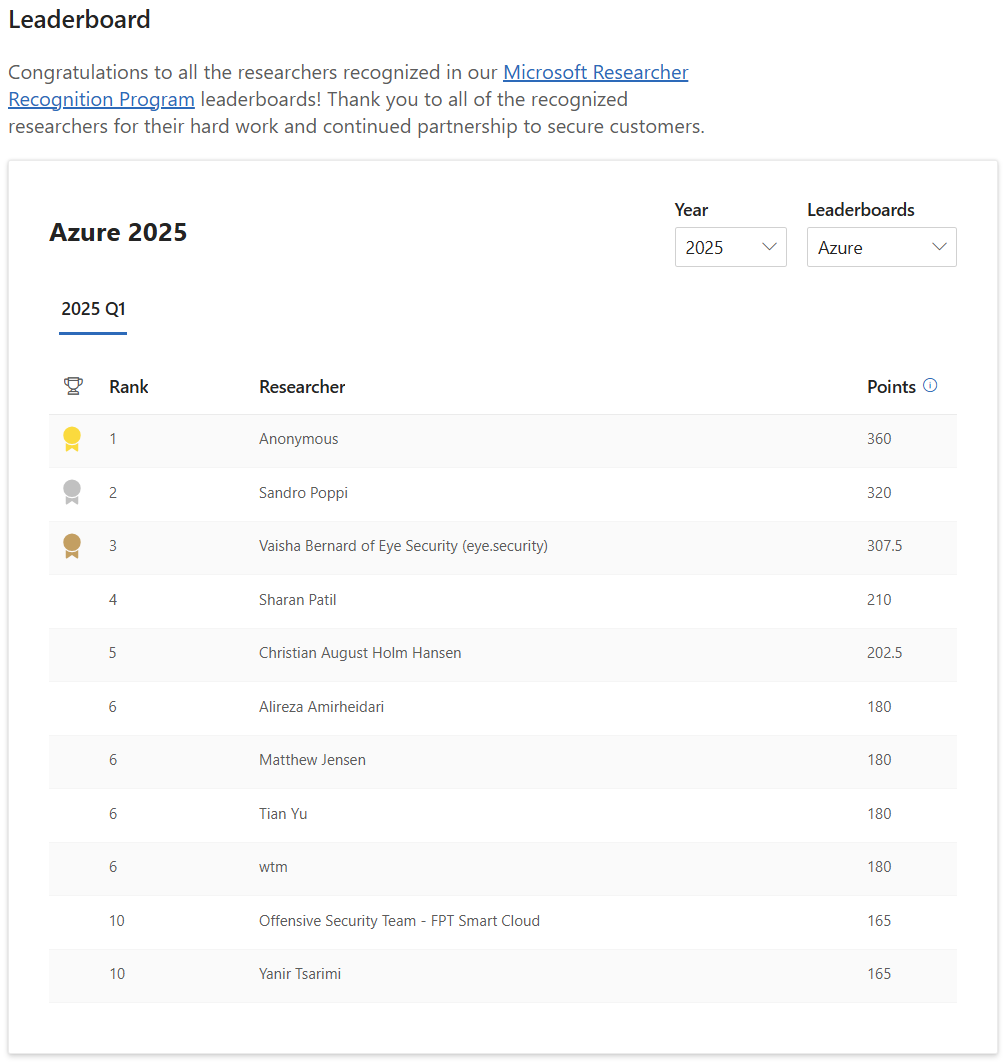Click the Points column header
The height and width of the screenshot is (1063, 1006).
(891, 387)
